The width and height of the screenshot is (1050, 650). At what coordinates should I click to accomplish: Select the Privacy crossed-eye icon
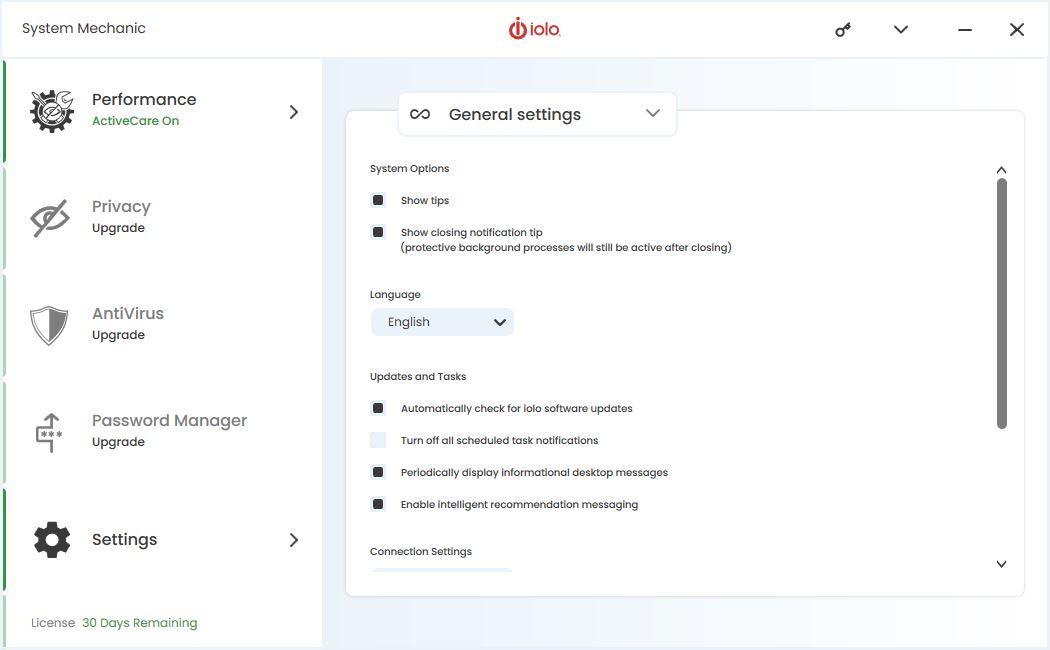(50, 218)
